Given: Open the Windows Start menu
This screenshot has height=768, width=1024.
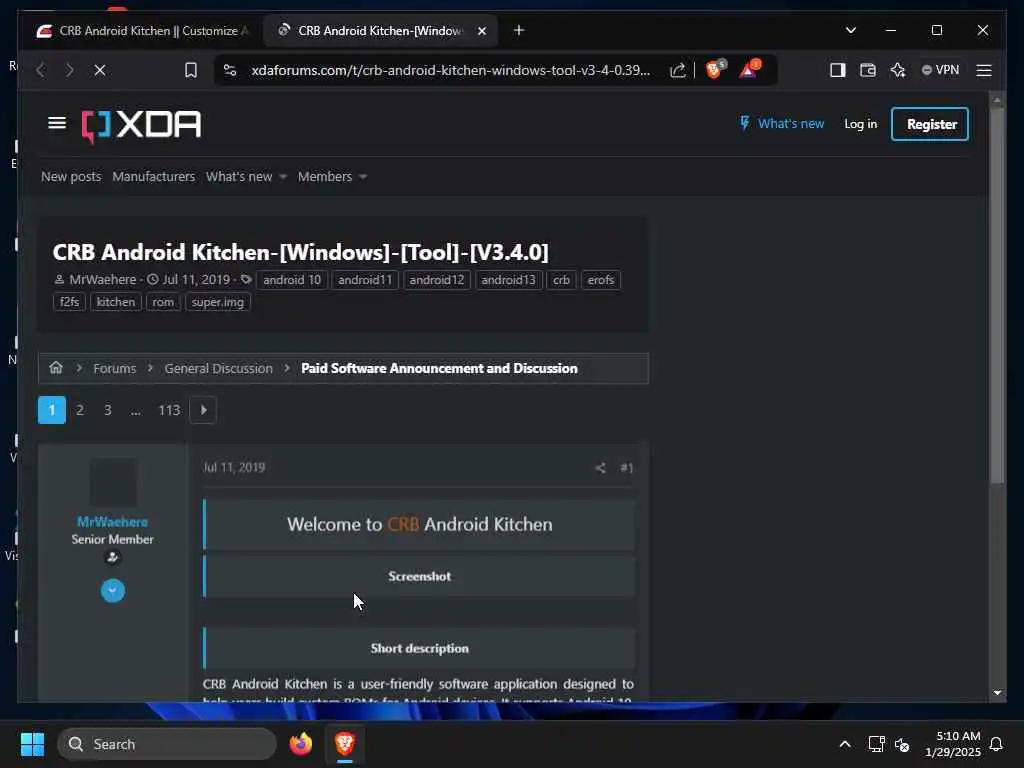Looking at the screenshot, I should (x=32, y=744).
